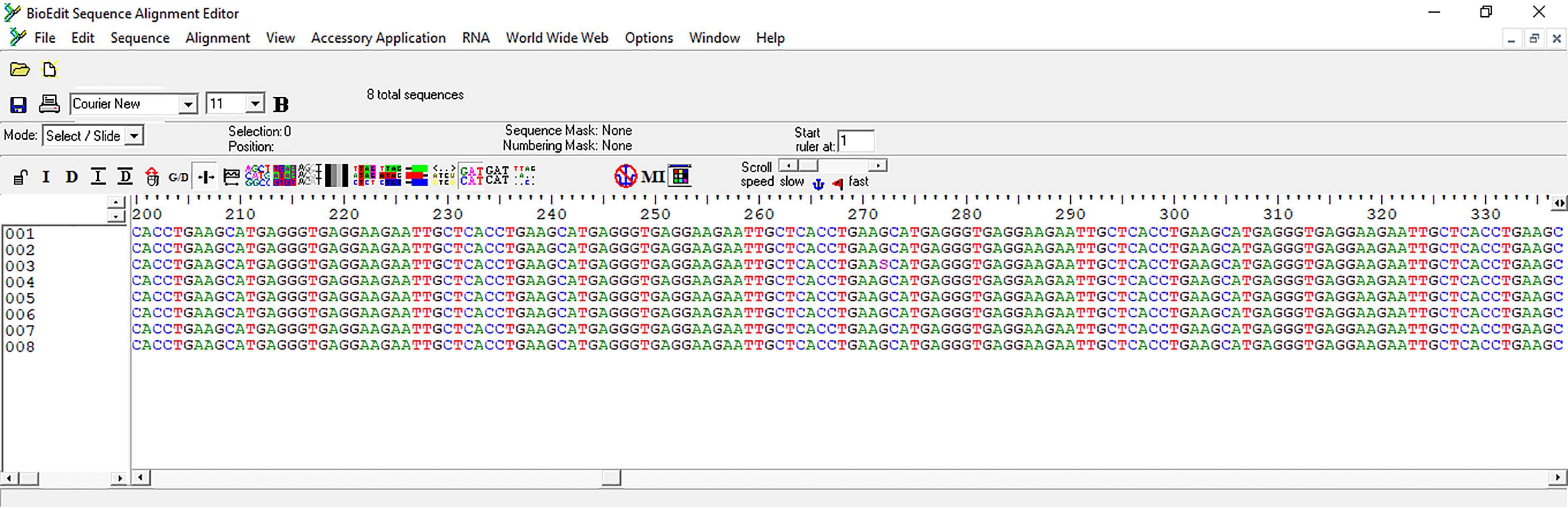
Task: Click the lock/unlock sequences icon
Action: [20, 177]
